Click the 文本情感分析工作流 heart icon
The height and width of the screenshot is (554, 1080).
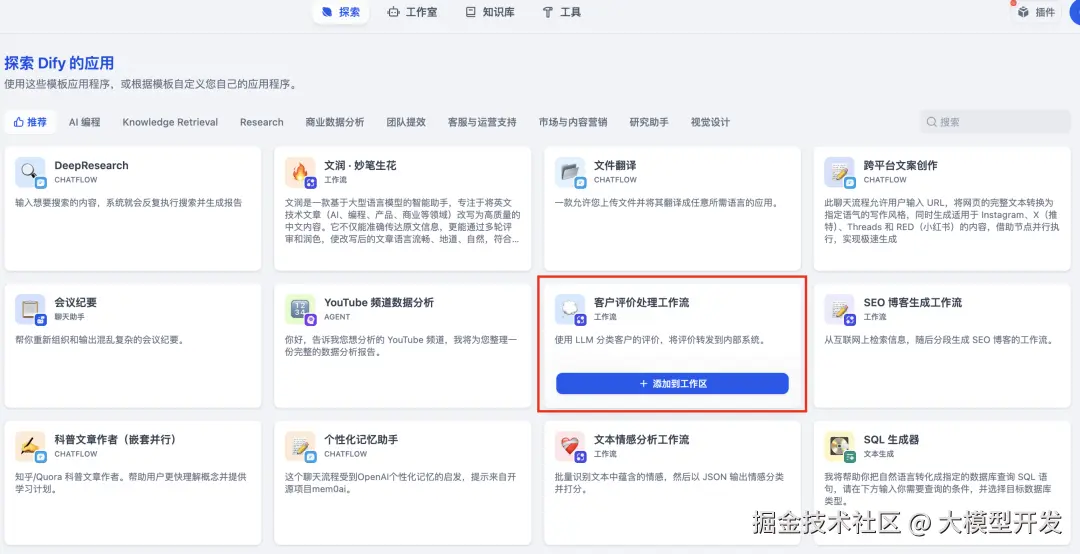[x=570, y=447]
